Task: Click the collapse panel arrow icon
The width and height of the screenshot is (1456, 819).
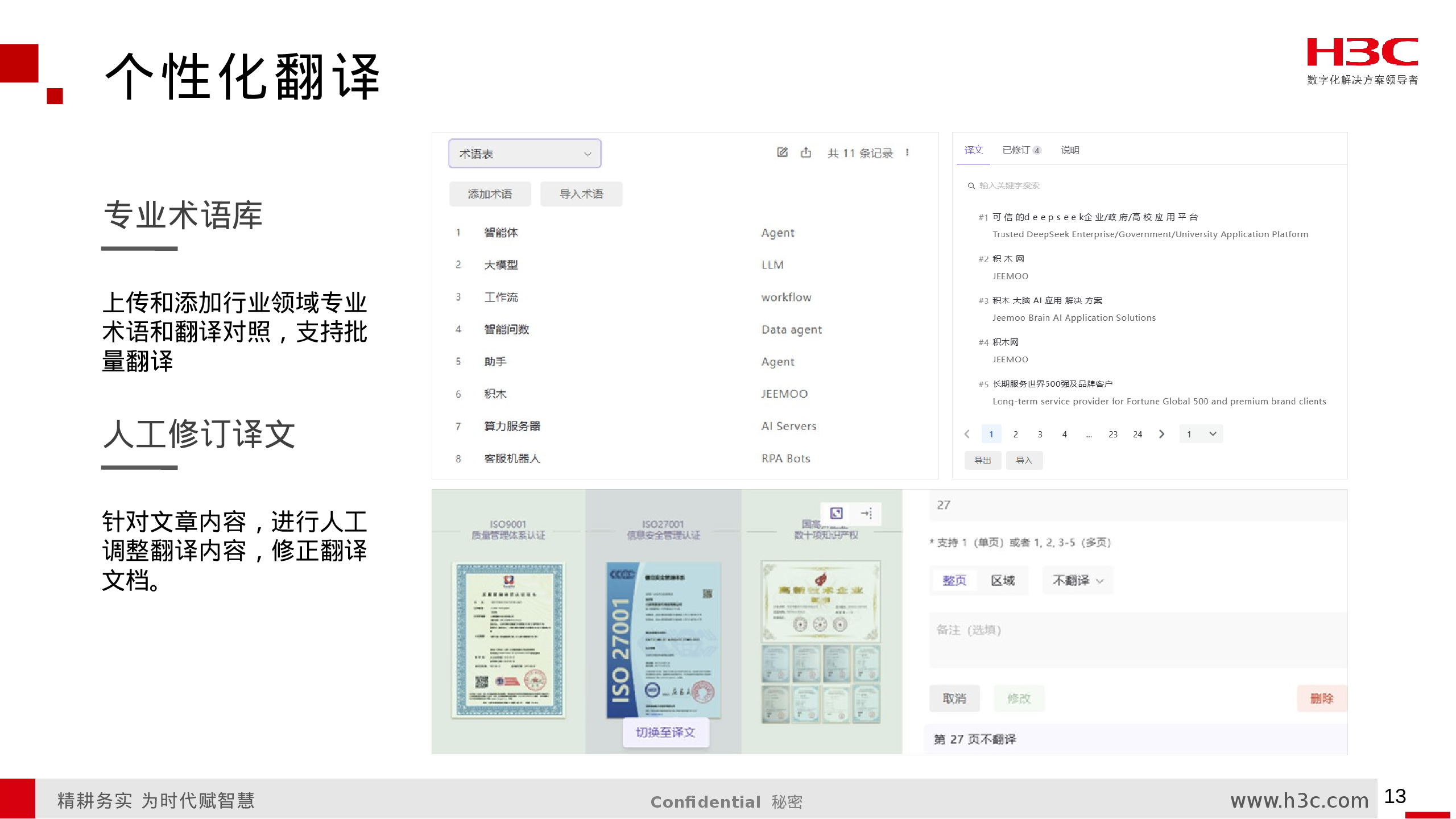Action: tap(866, 513)
